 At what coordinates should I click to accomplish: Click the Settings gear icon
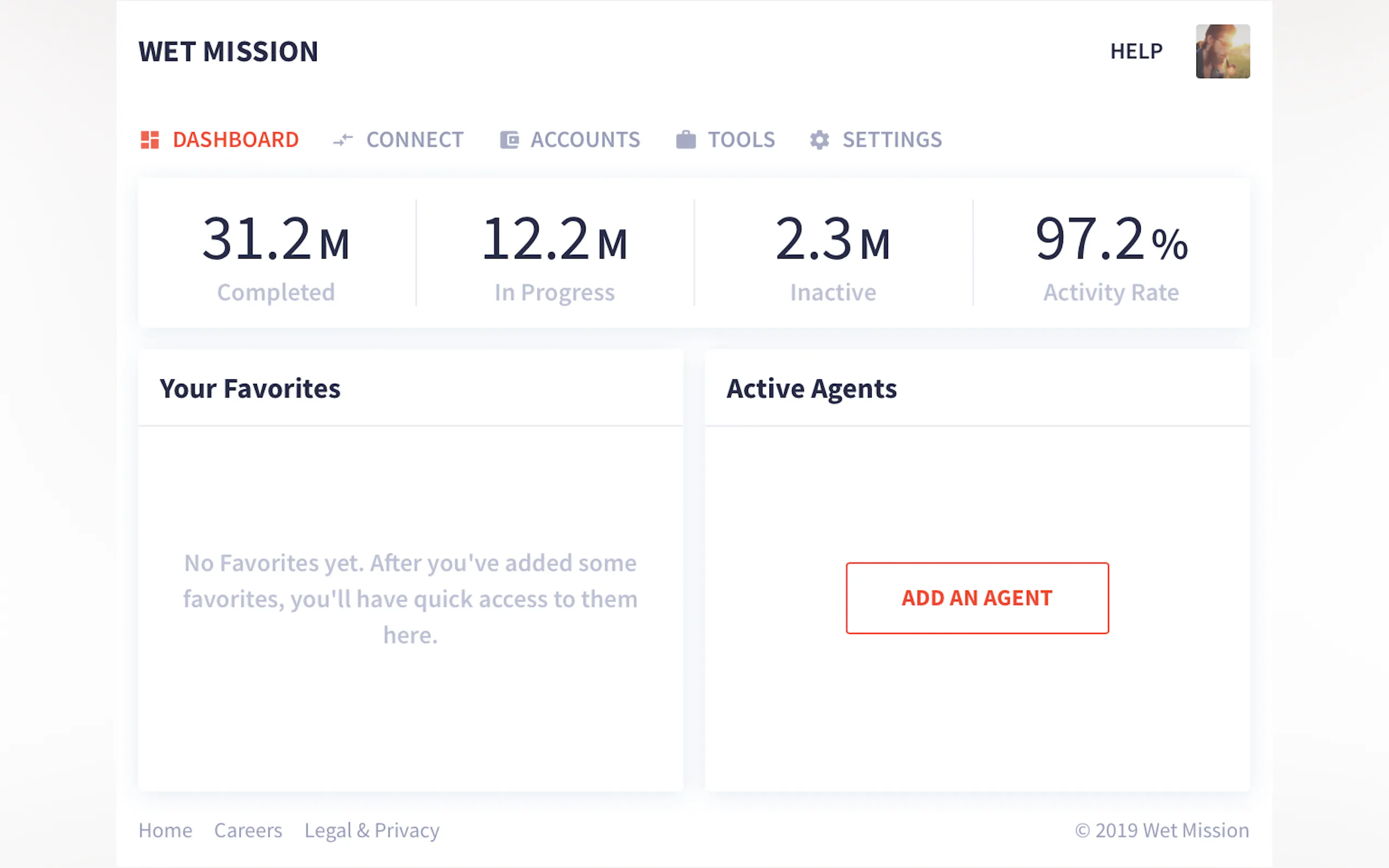pyautogui.click(x=819, y=139)
